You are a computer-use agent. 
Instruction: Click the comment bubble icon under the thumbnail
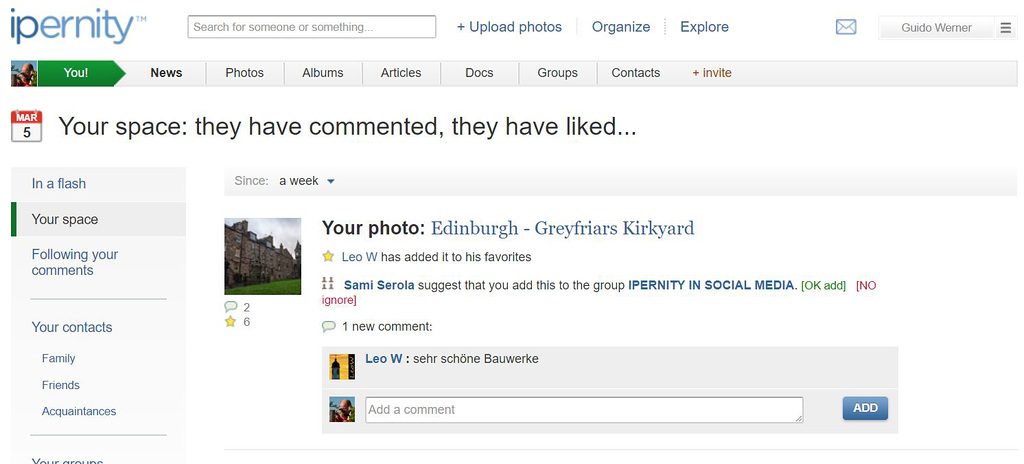click(231, 307)
